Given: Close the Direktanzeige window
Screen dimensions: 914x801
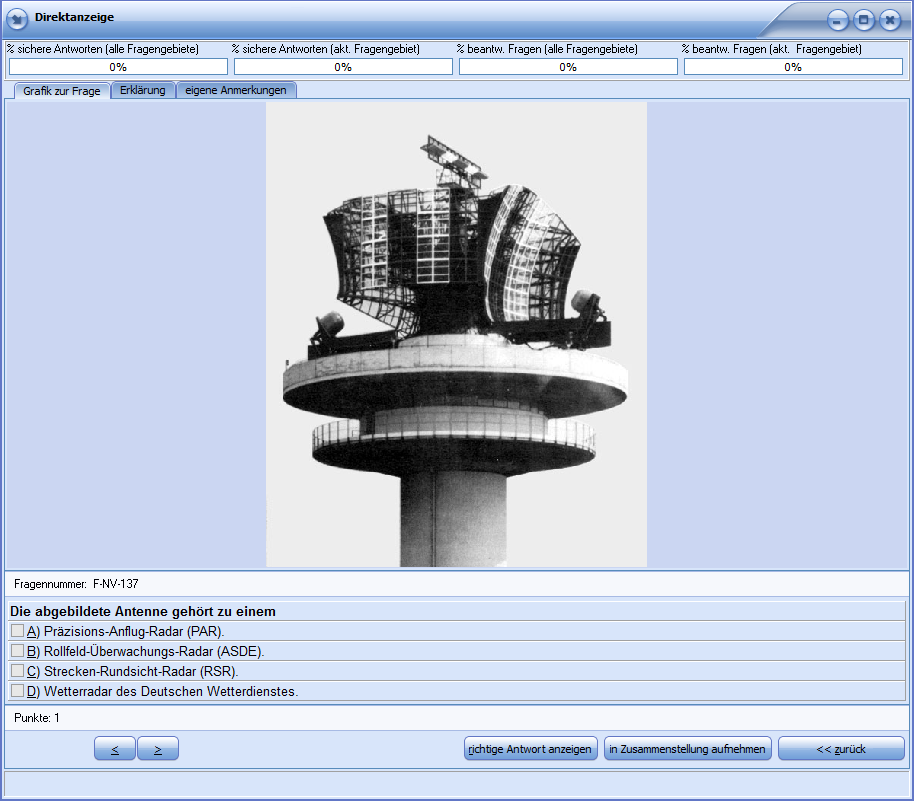Looking at the screenshot, I should point(890,21).
